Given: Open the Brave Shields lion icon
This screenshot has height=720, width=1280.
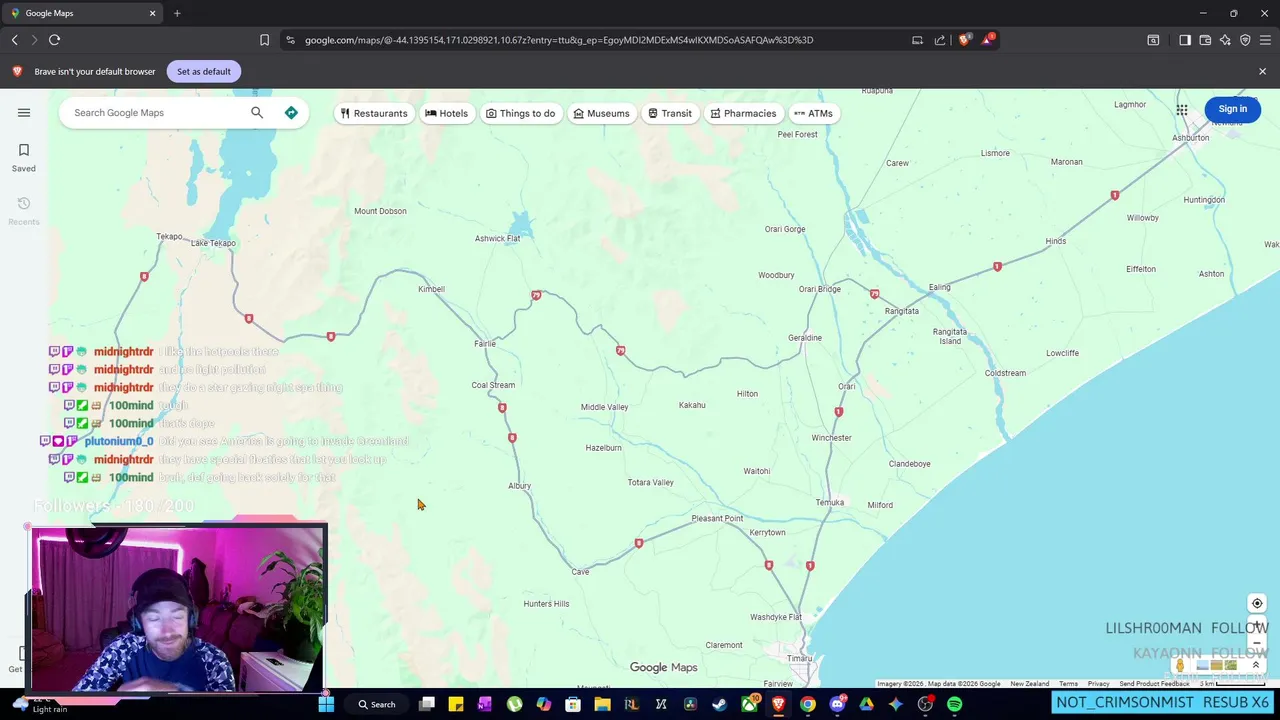Looking at the screenshot, I should [x=964, y=40].
